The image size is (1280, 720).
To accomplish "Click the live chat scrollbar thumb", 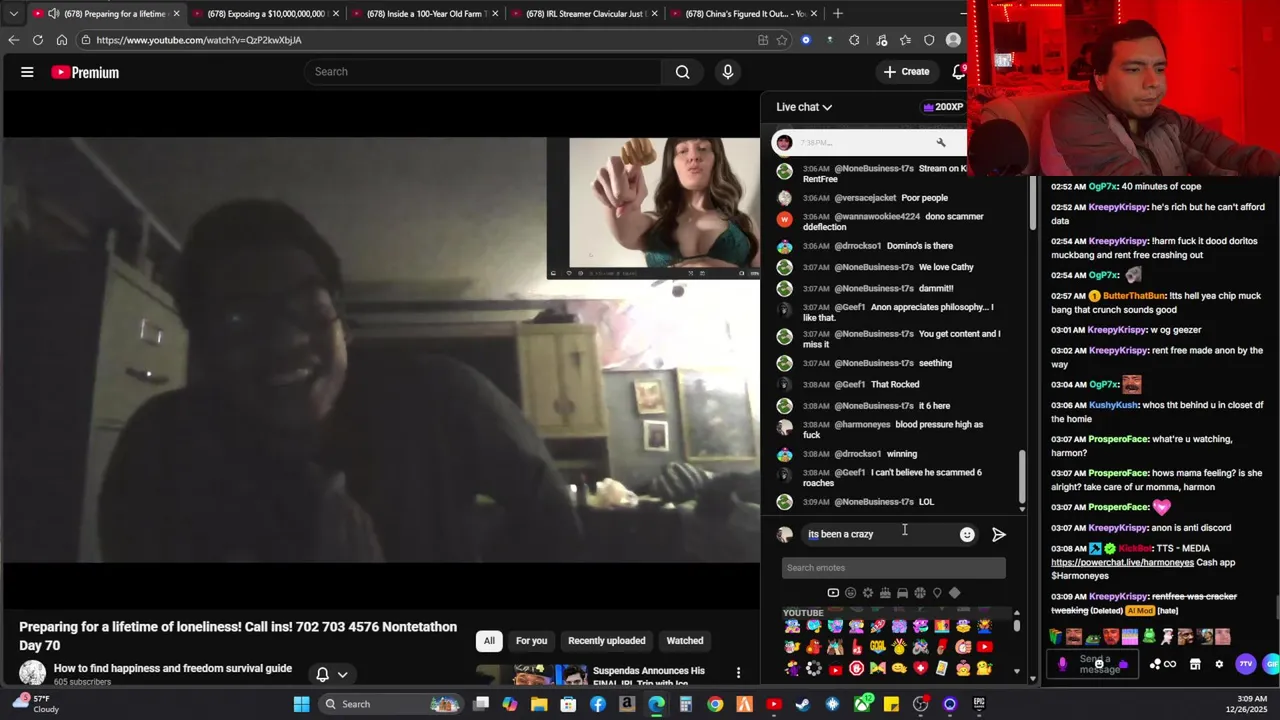I will [1021, 475].
